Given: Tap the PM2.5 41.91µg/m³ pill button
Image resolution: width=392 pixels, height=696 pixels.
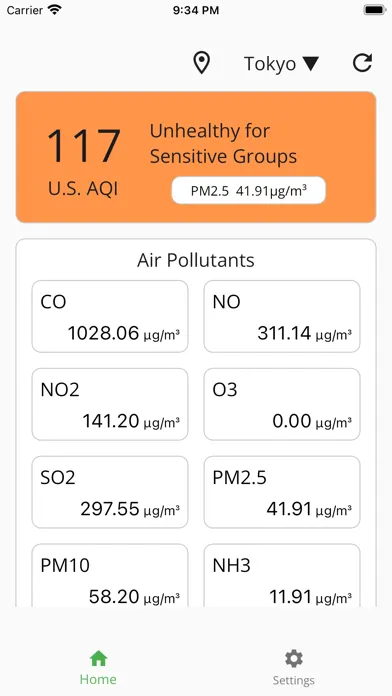Looking at the screenshot, I should (249, 191).
